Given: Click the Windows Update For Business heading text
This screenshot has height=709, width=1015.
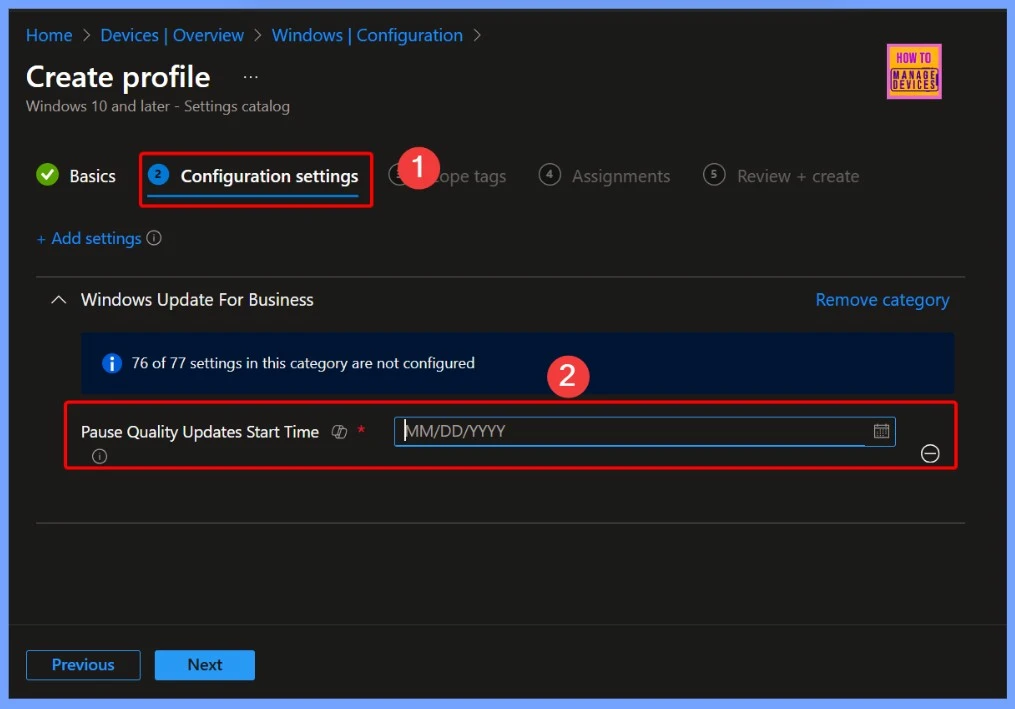Looking at the screenshot, I should (197, 300).
